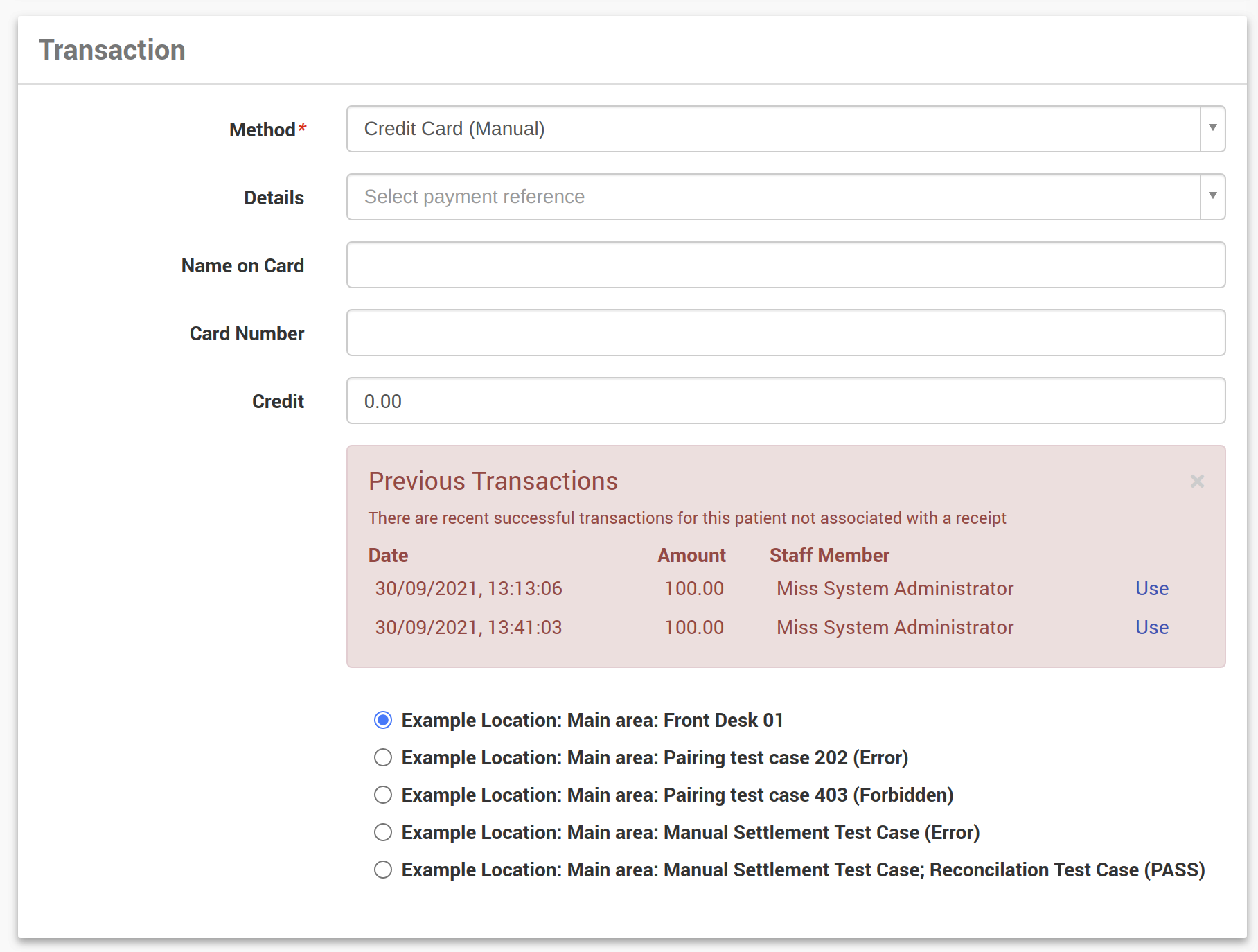Viewport: 1258px width, 952px height.
Task: Select Pairing test case 202 (Error)
Action: (383, 757)
